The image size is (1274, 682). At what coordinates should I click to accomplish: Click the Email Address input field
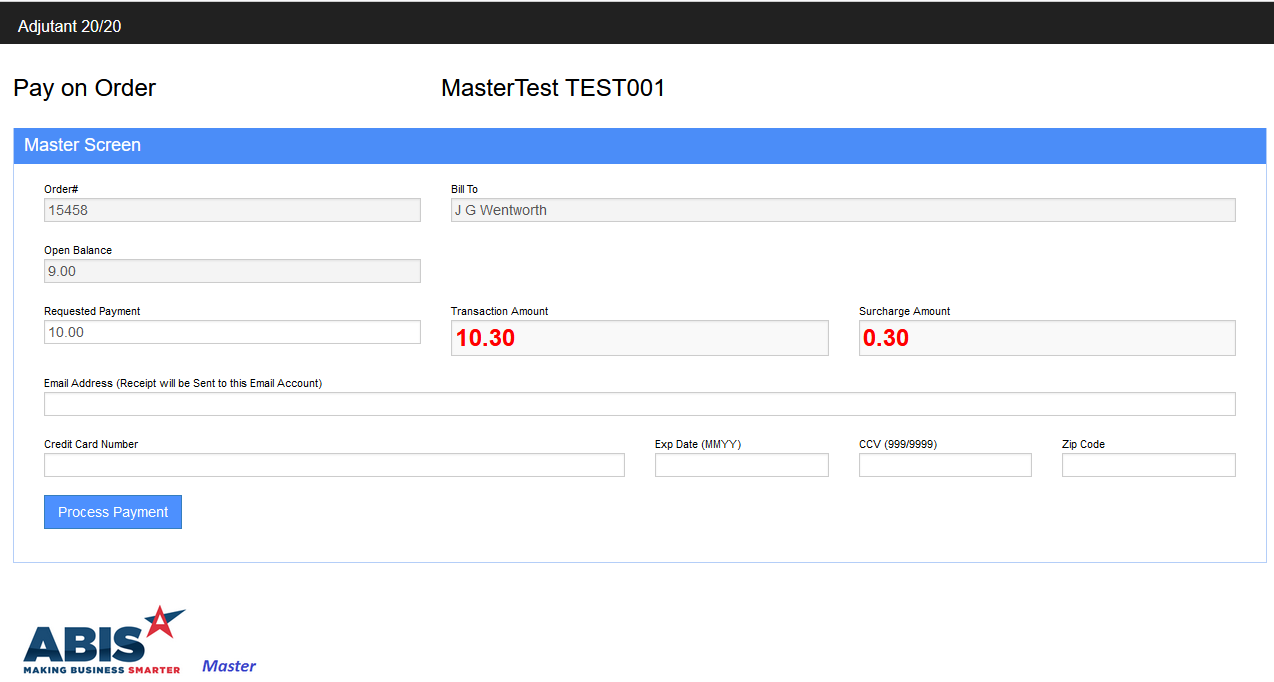pyautogui.click(x=639, y=404)
